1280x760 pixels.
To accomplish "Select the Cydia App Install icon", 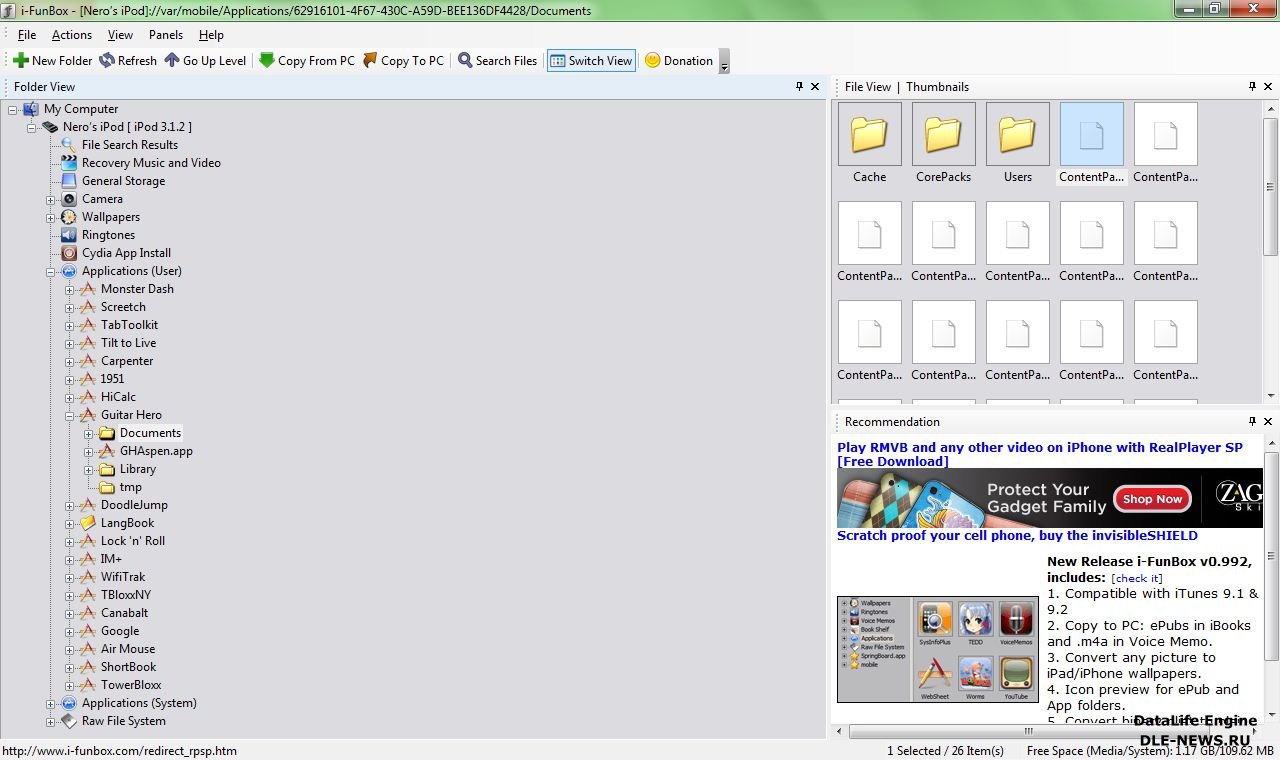I will tap(69, 253).
